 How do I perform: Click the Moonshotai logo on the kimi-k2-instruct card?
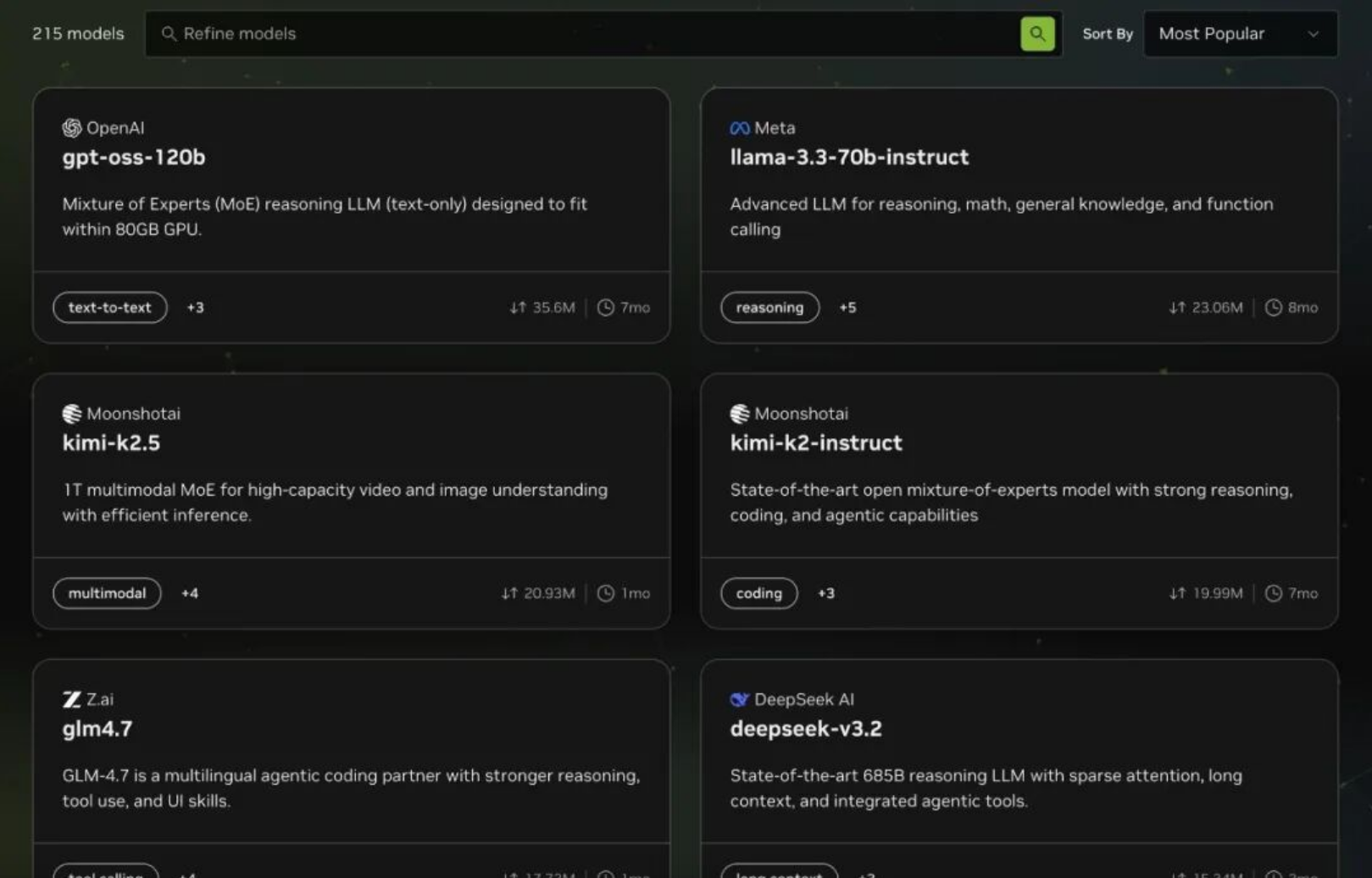740,414
